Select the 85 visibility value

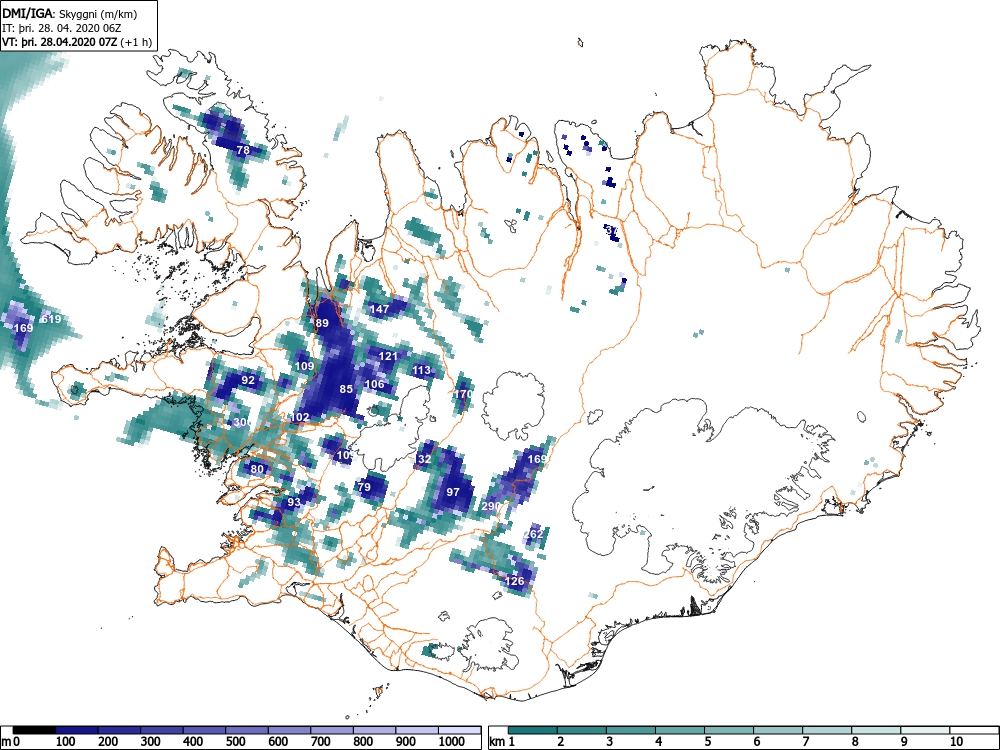346,389
